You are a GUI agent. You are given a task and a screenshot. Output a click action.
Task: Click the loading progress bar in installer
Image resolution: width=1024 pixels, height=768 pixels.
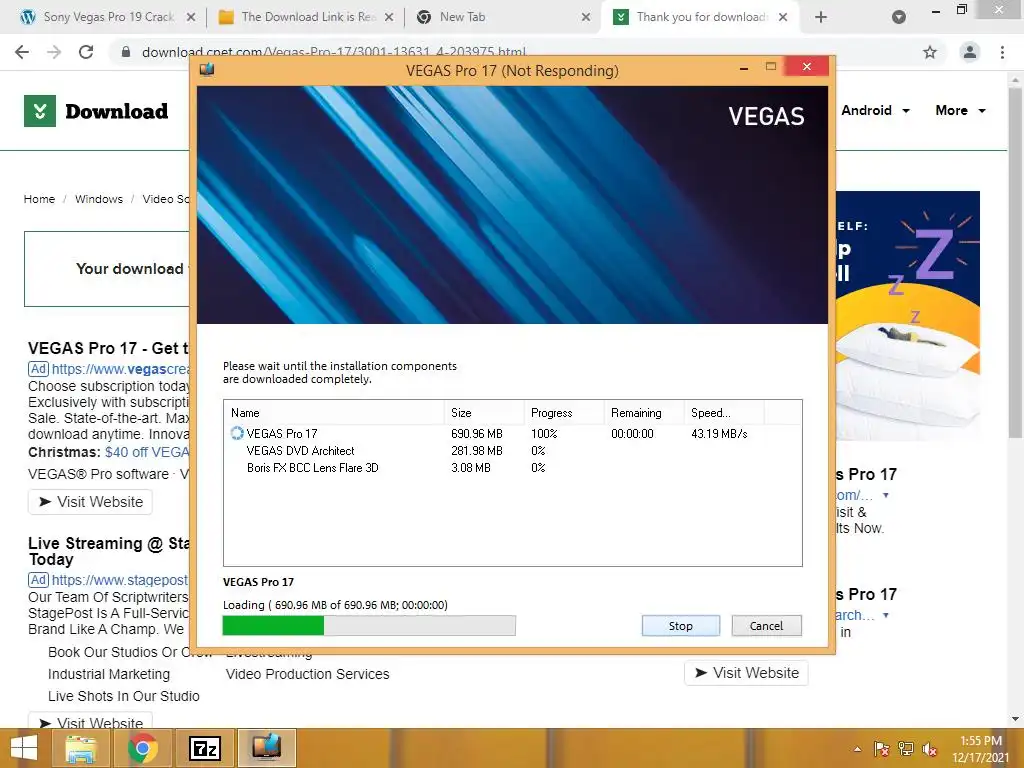pos(369,626)
